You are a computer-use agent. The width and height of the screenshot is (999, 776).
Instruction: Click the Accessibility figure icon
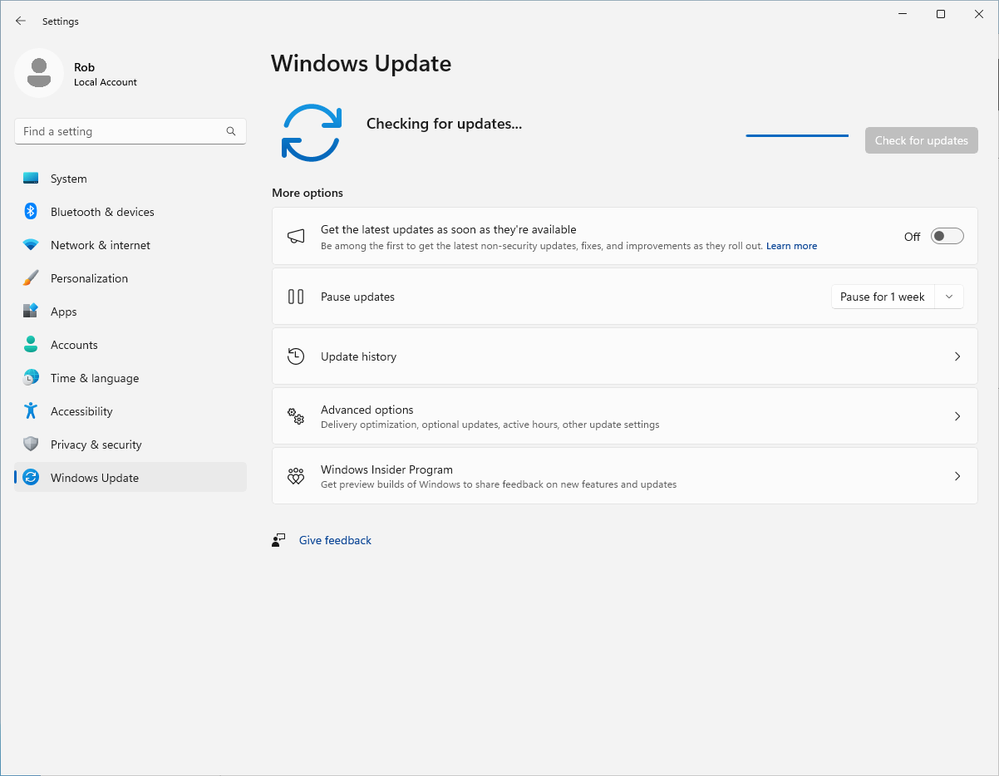pyautogui.click(x=31, y=411)
